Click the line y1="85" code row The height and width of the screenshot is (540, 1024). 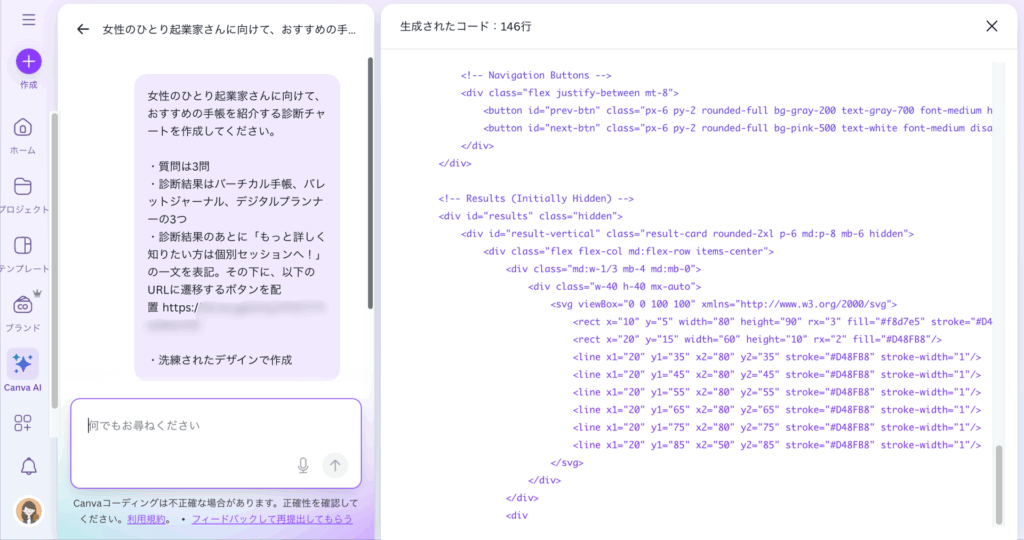tap(777, 445)
